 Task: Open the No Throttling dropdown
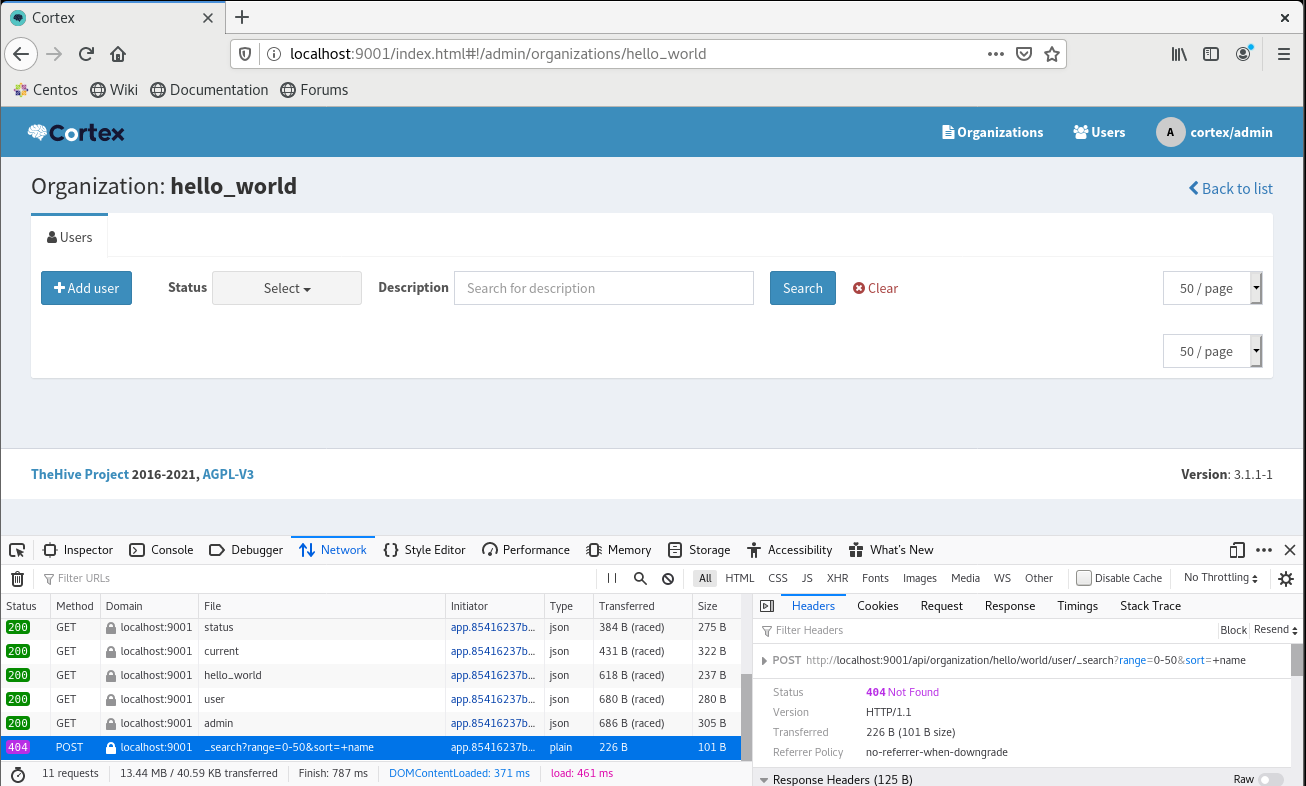tap(1221, 578)
